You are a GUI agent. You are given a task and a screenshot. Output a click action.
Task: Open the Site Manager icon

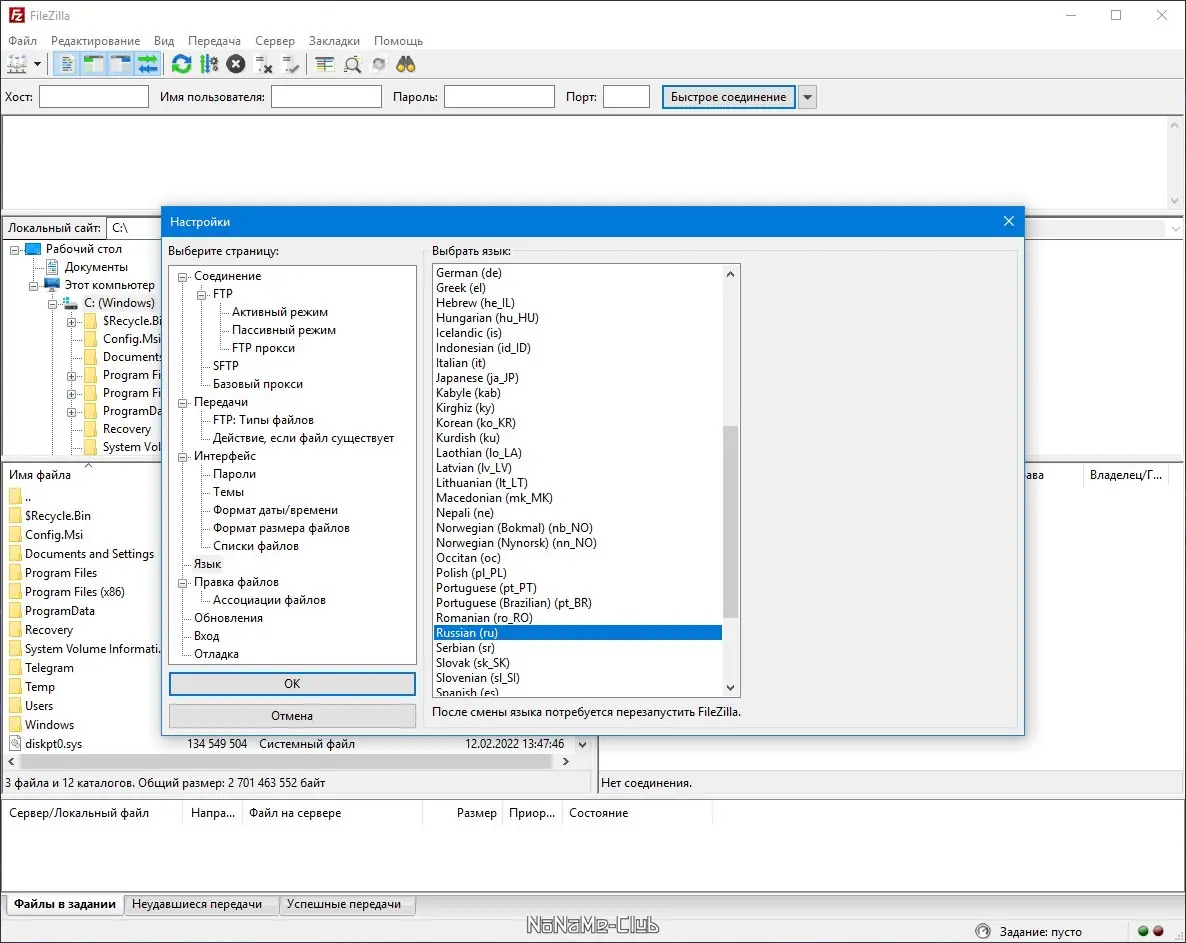tap(17, 65)
